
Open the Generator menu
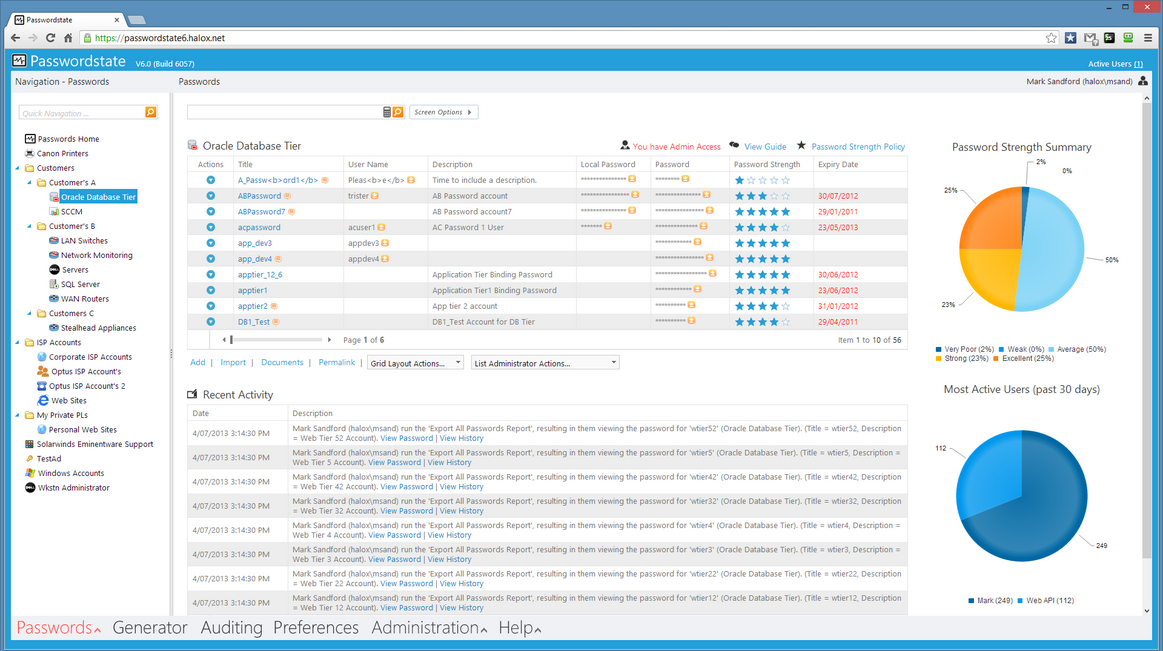[x=150, y=627]
